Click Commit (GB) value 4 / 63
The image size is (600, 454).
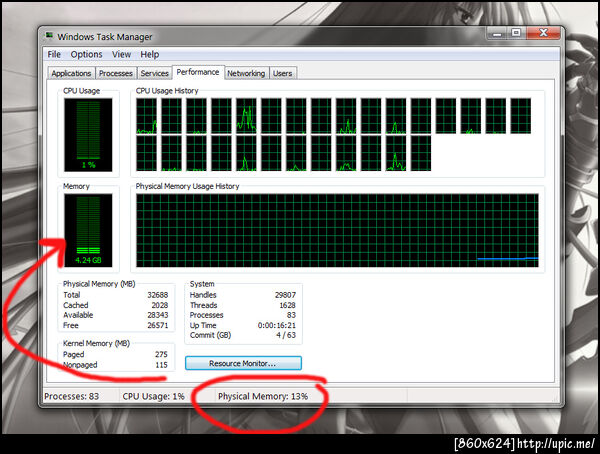click(286, 335)
